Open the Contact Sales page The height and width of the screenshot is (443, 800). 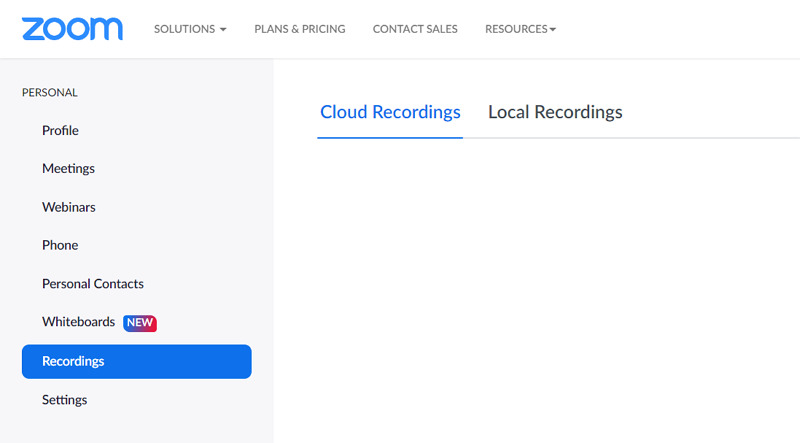pos(415,29)
